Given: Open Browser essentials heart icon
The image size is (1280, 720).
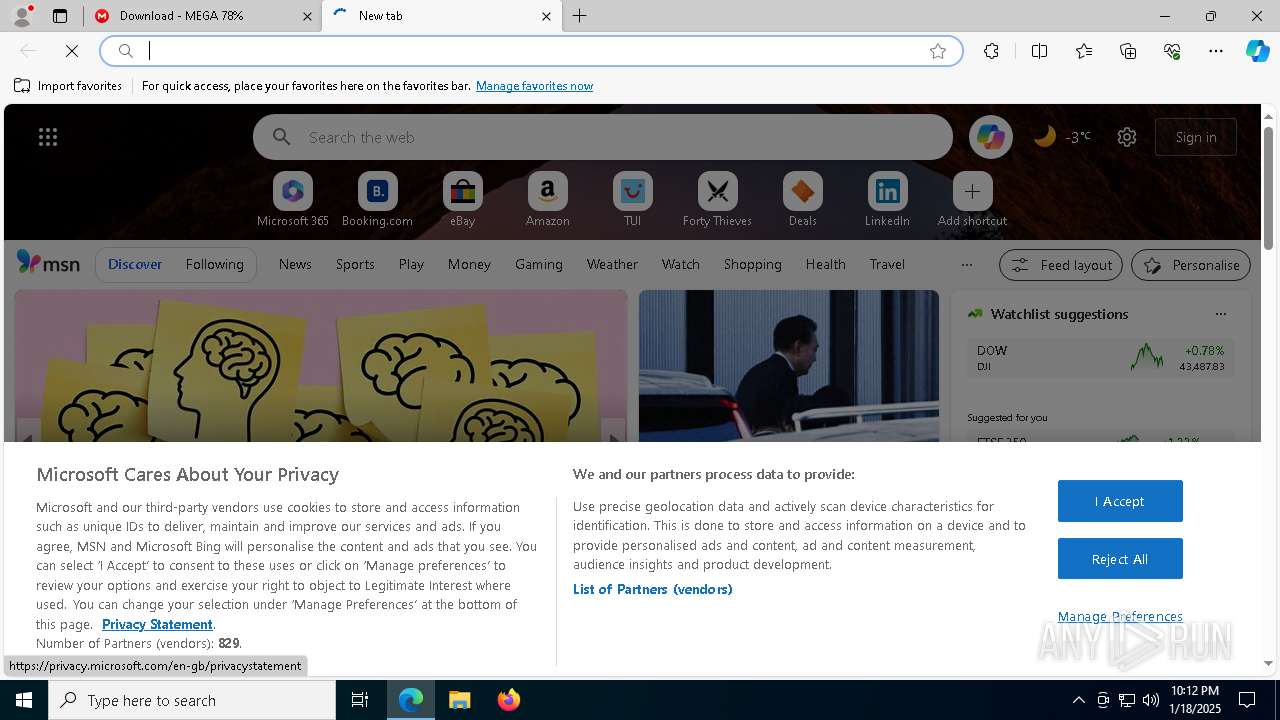Looking at the screenshot, I should pyautogui.click(x=1172, y=51).
